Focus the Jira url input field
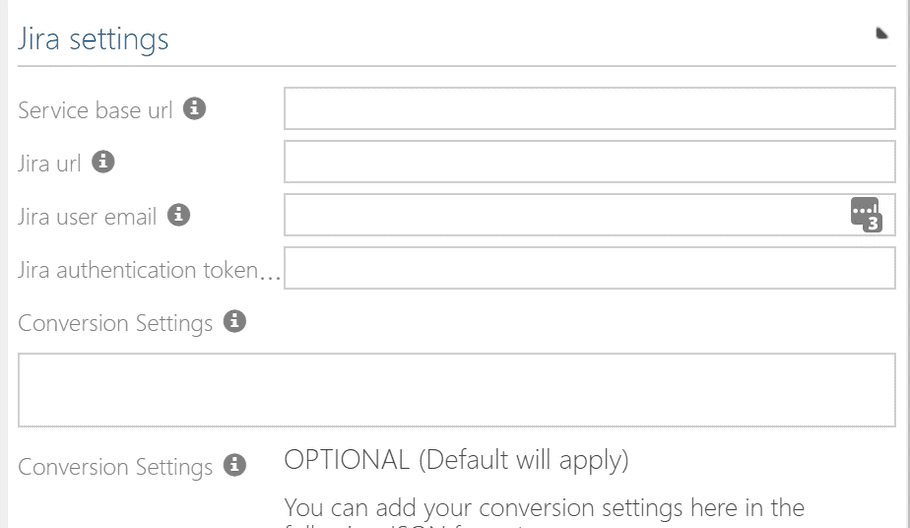910x528 pixels. (x=590, y=162)
